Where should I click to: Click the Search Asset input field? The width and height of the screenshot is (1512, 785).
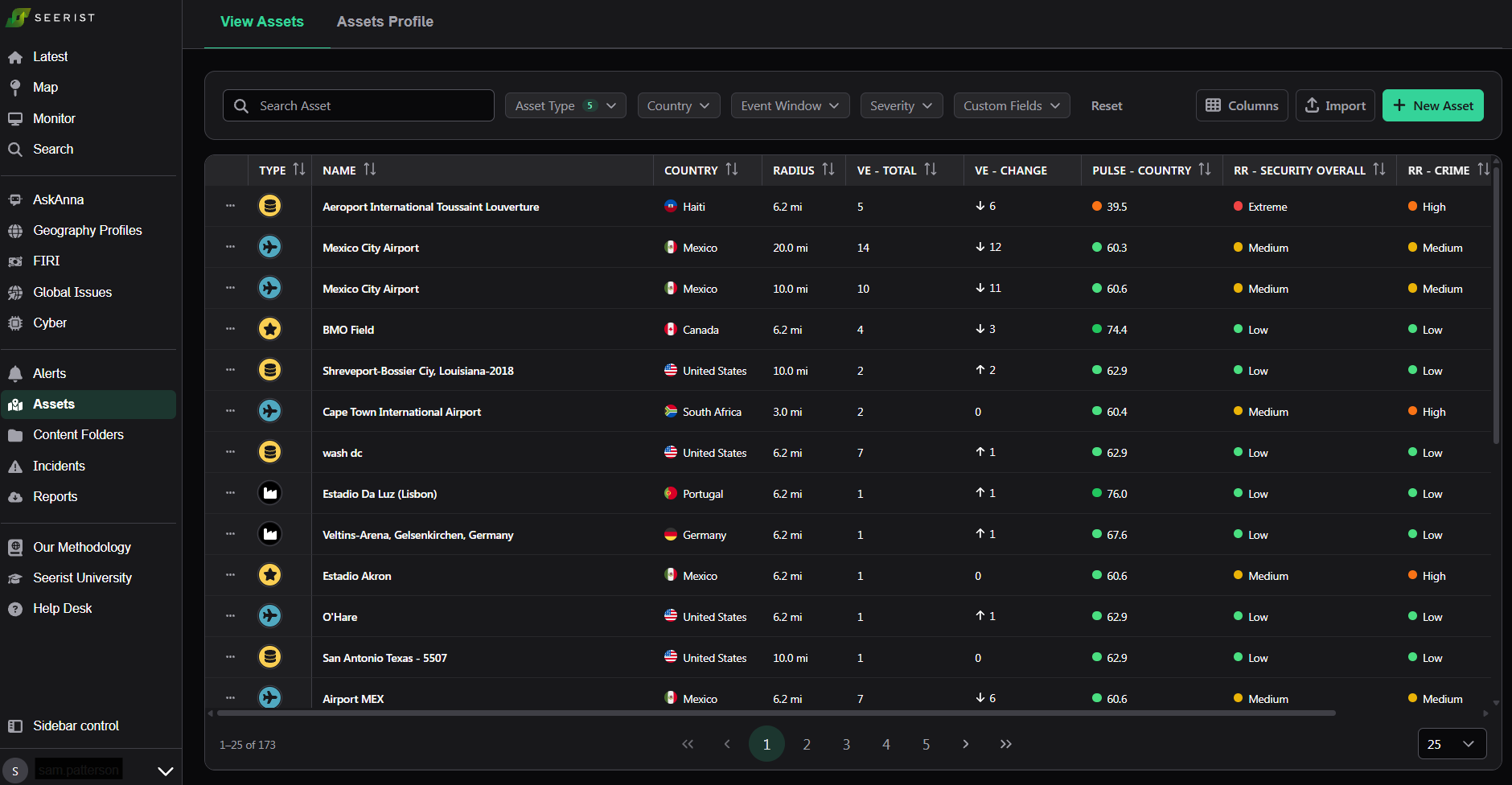[x=359, y=105]
